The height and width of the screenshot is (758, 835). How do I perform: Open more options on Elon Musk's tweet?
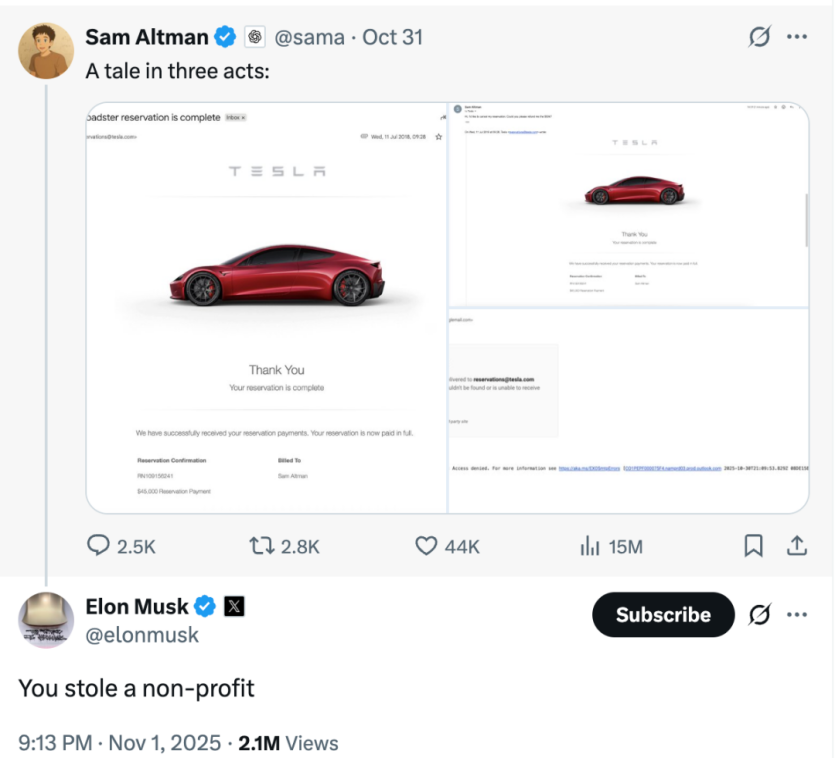[x=797, y=615]
